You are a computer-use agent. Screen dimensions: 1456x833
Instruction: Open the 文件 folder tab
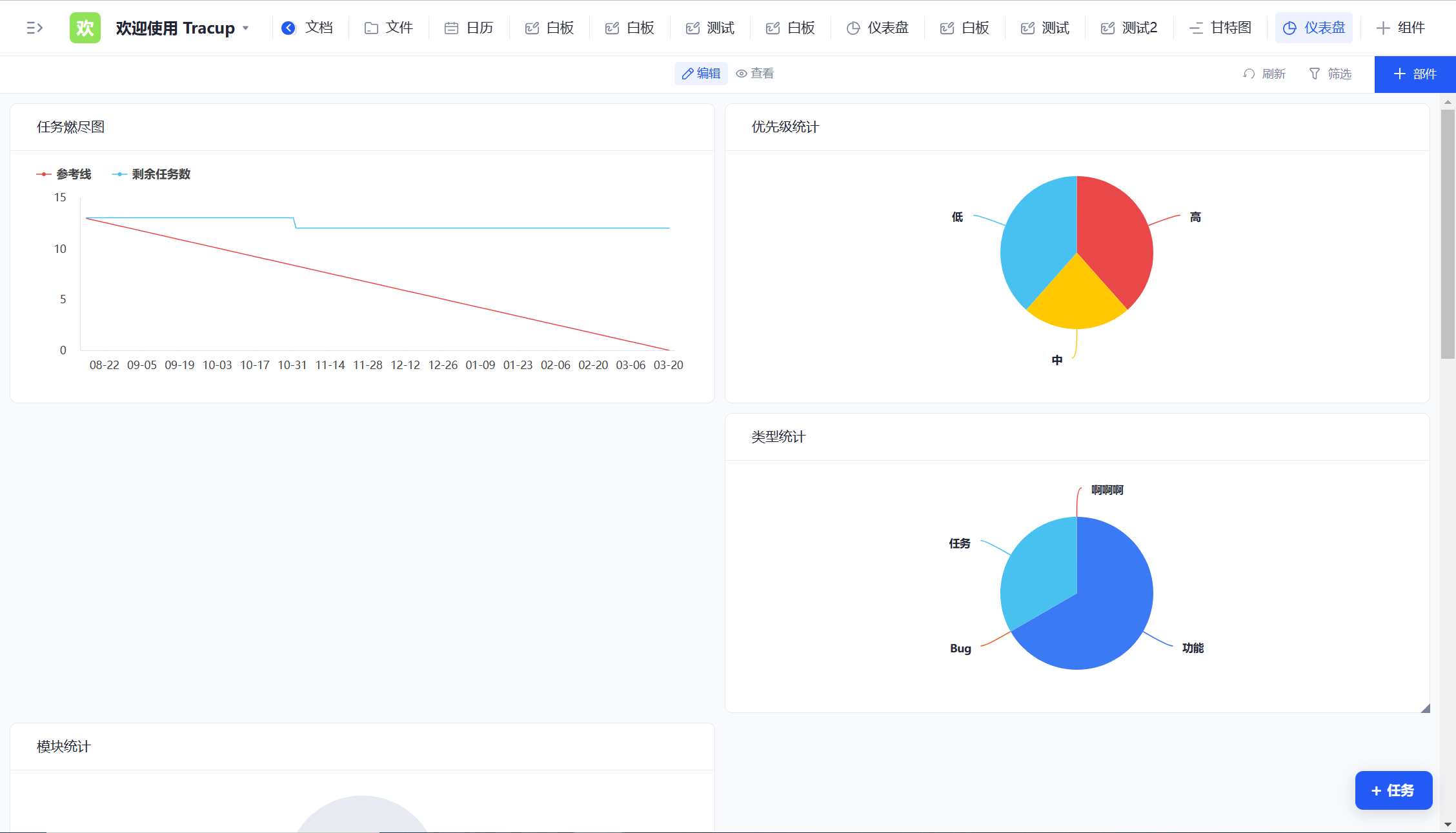click(x=389, y=28)
